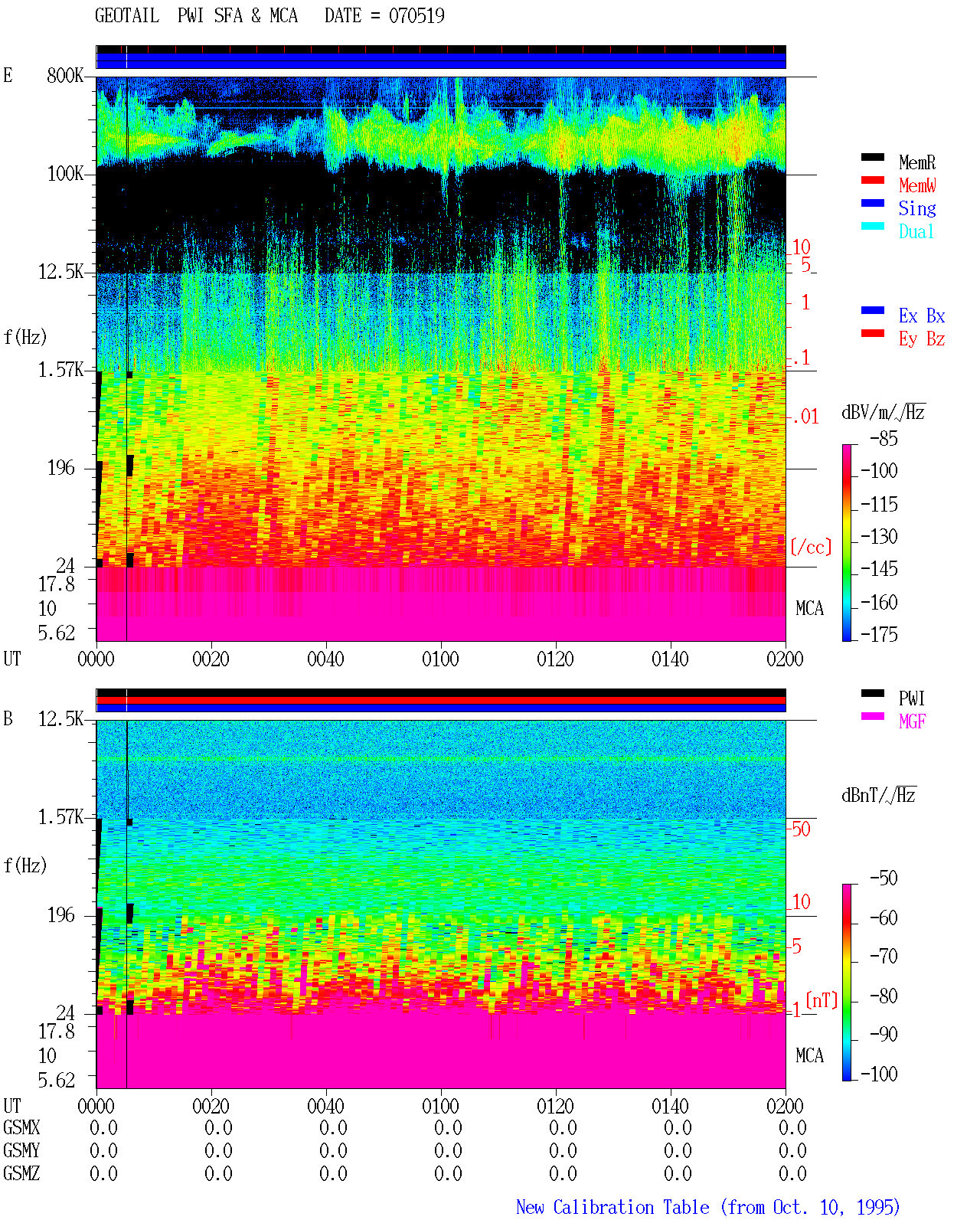This screenshot has width=980, height=1220.
Task: Click the 'Ex Bx' legend label
Action: point(922,316)
